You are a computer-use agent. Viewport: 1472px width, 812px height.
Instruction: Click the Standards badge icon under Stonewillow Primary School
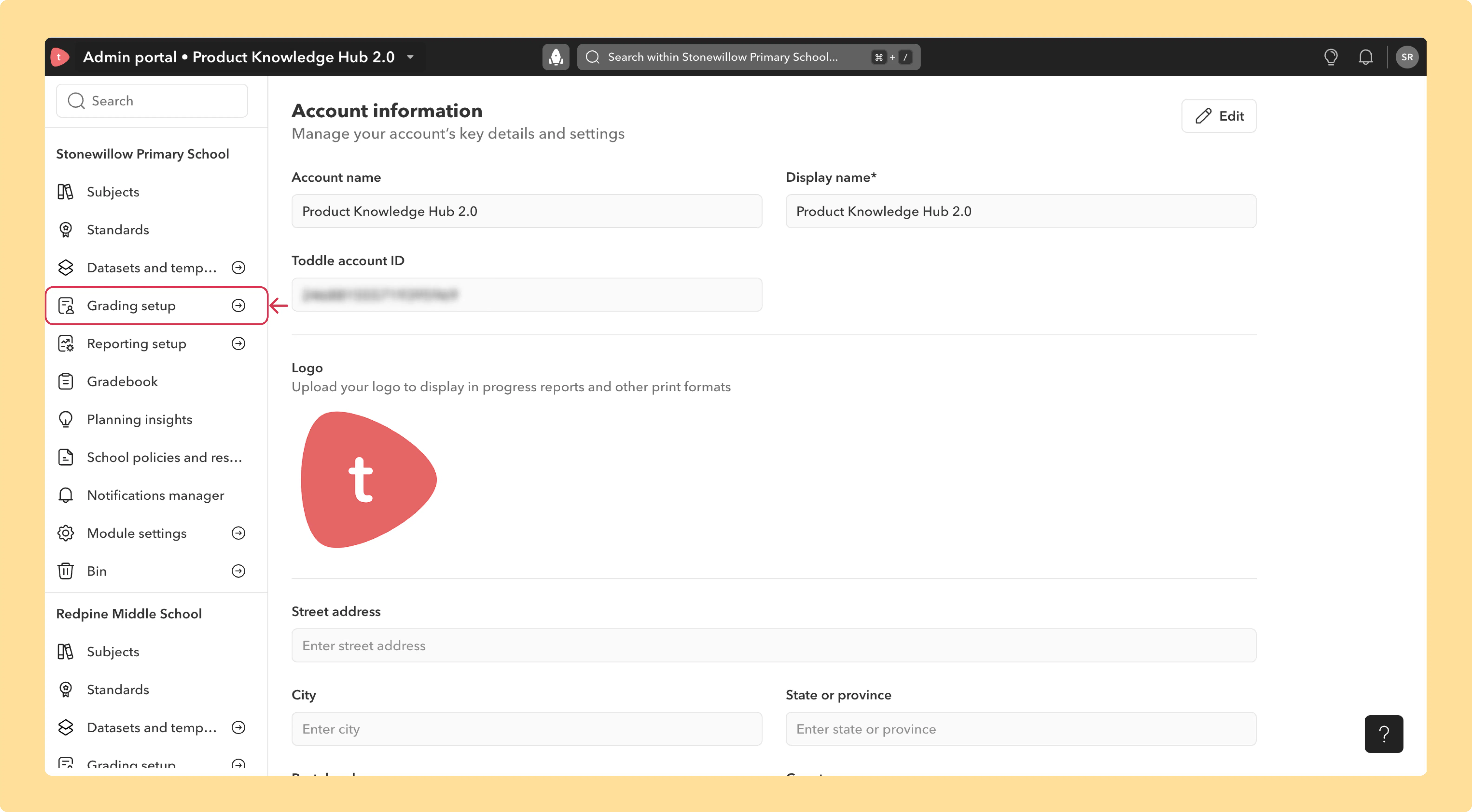click(66, 230)
